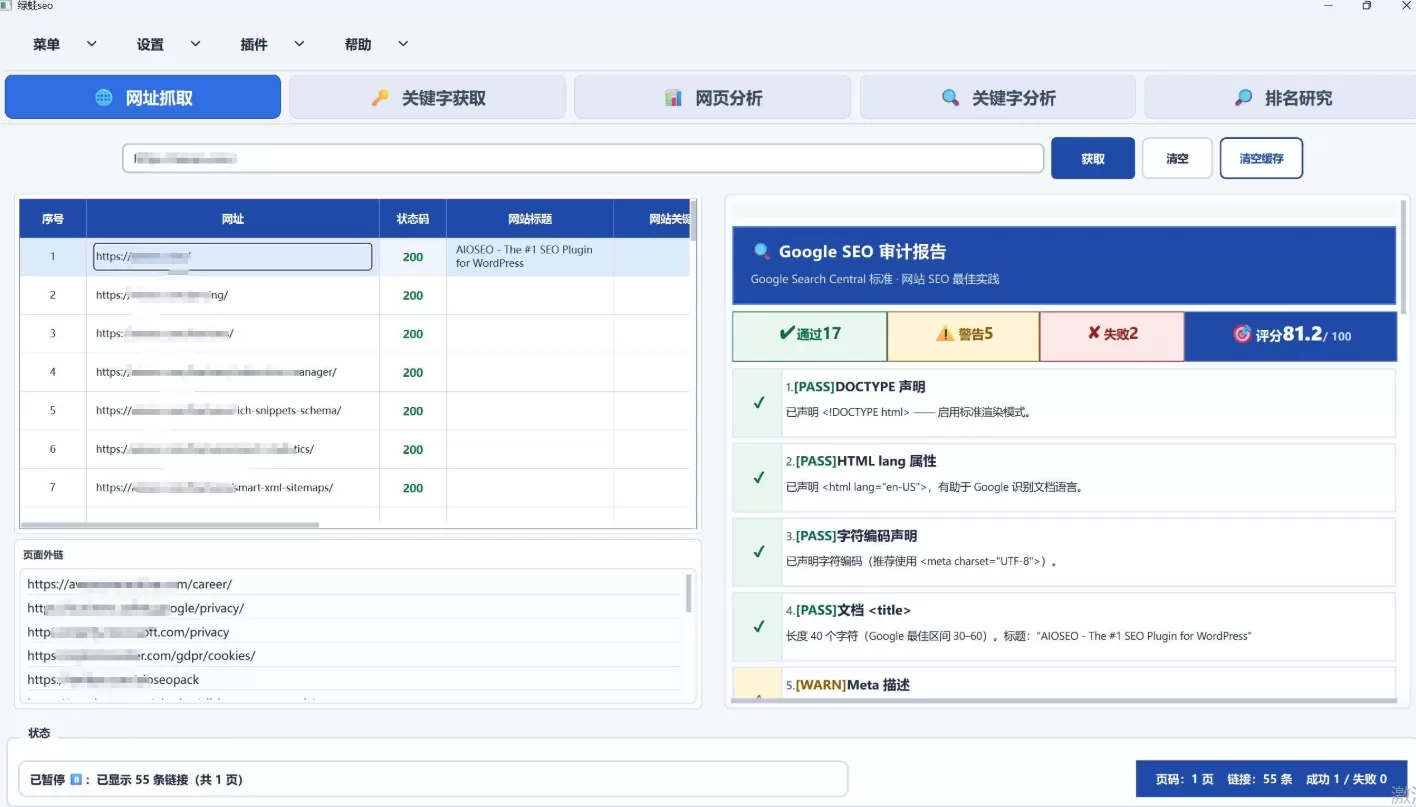Open the 帮助 menu
The image size is (1416, 807).
[358, 44]
